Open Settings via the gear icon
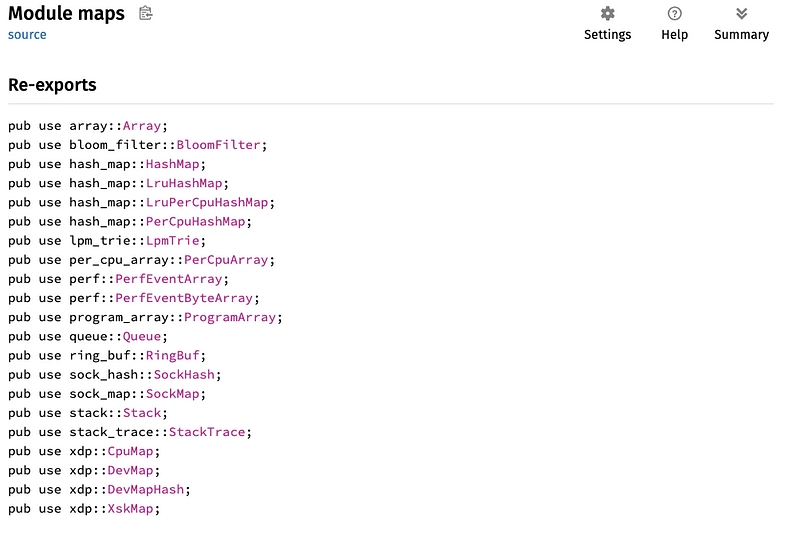This screenshot has width=800, height=534. click(x=607, y=14)
